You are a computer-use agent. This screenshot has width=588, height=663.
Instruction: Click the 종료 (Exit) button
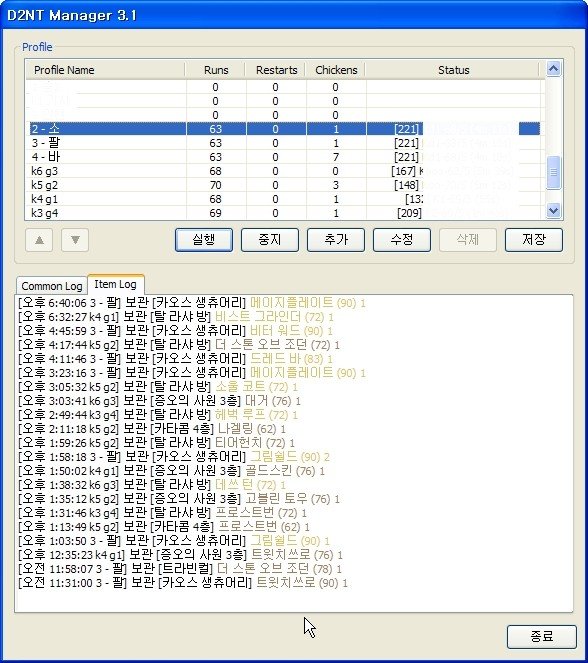[542, 636]
